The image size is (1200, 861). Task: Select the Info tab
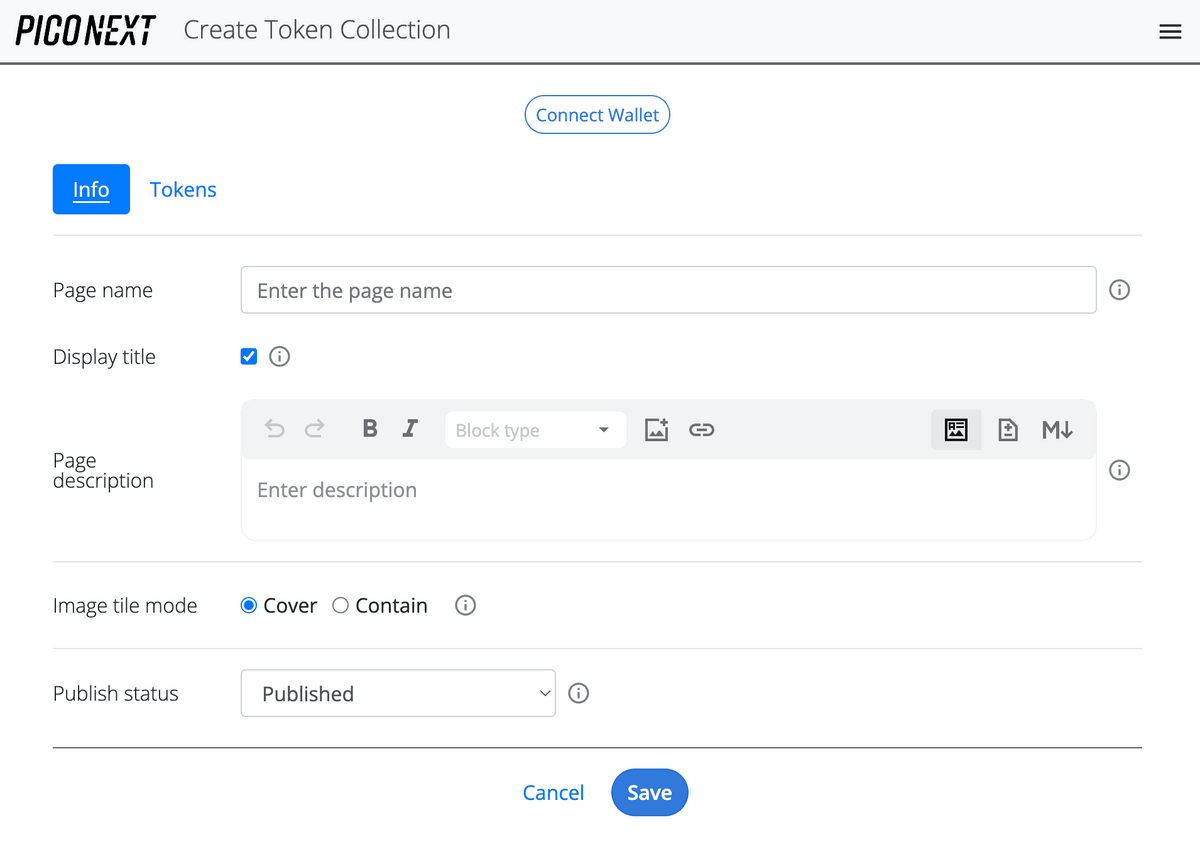click(91, 189)
